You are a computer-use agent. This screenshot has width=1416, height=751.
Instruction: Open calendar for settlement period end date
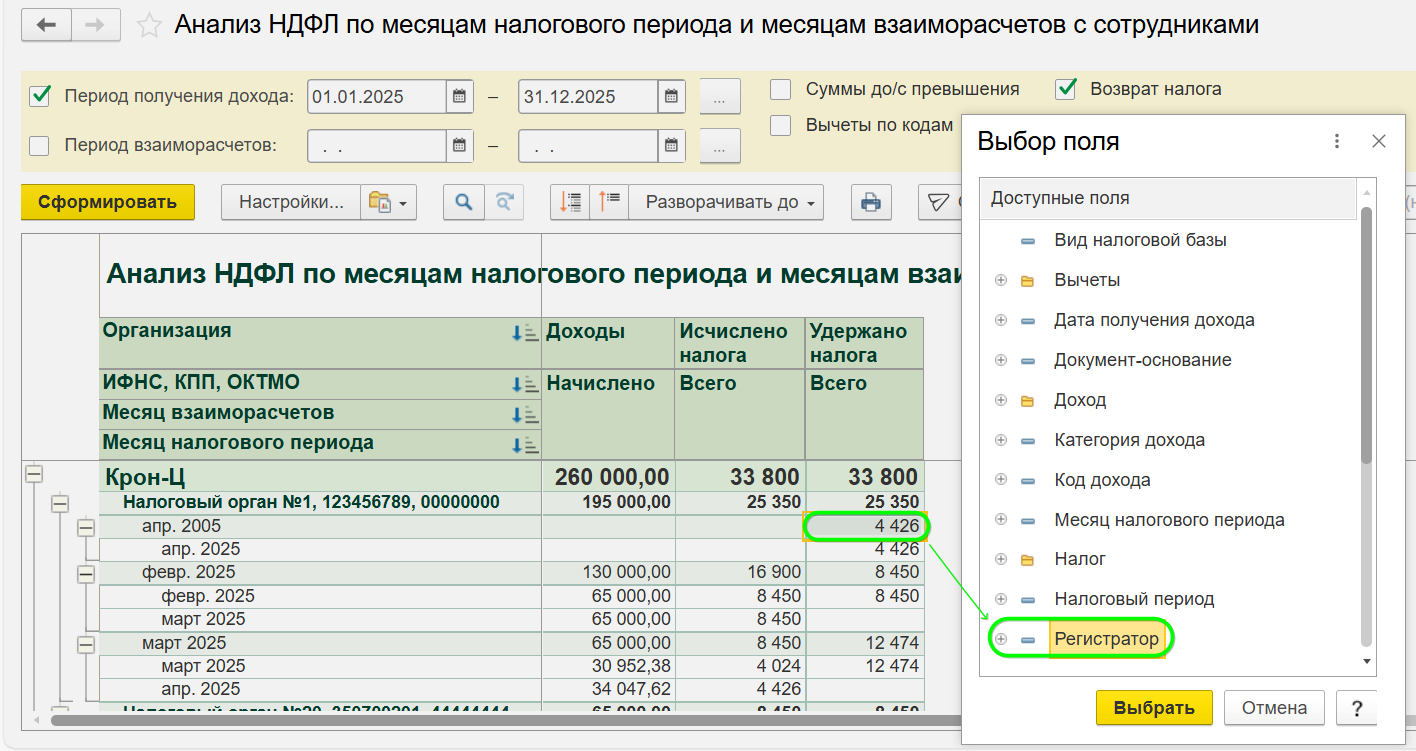671,146
